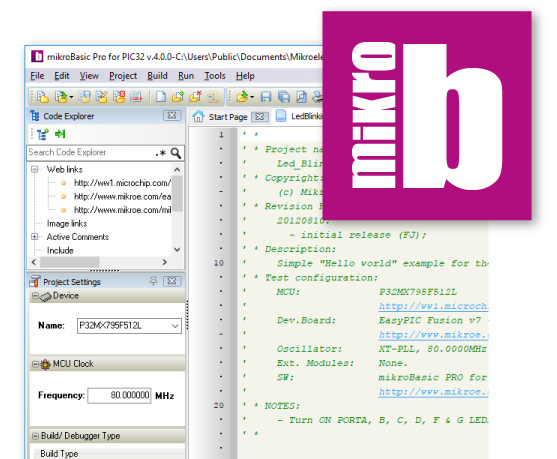
Task: Click the greyed import/exit toolbar icon
Action: tap(213, 97)
